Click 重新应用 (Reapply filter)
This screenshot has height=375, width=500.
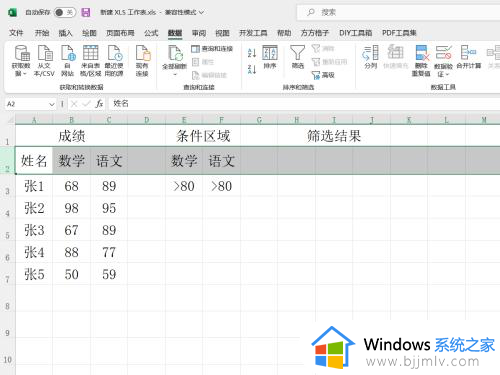(330, 62)
